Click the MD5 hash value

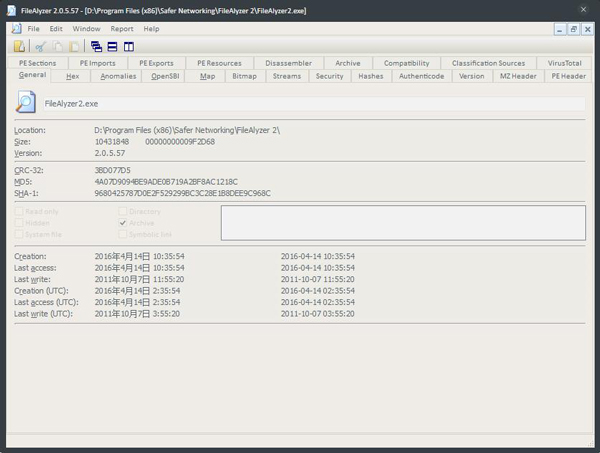pyautogui.click(x=166, y=182)
